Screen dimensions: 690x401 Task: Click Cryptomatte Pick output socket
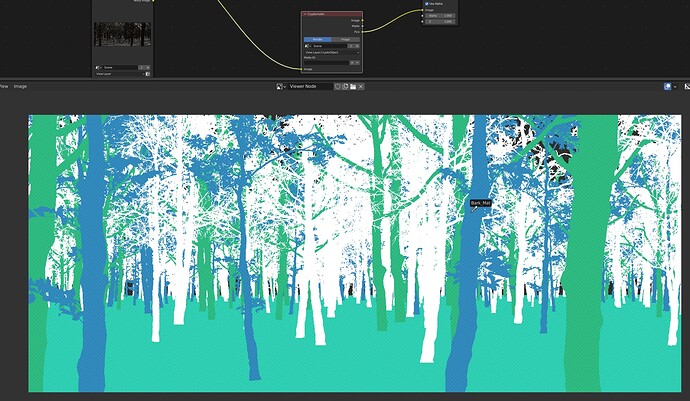362,32
